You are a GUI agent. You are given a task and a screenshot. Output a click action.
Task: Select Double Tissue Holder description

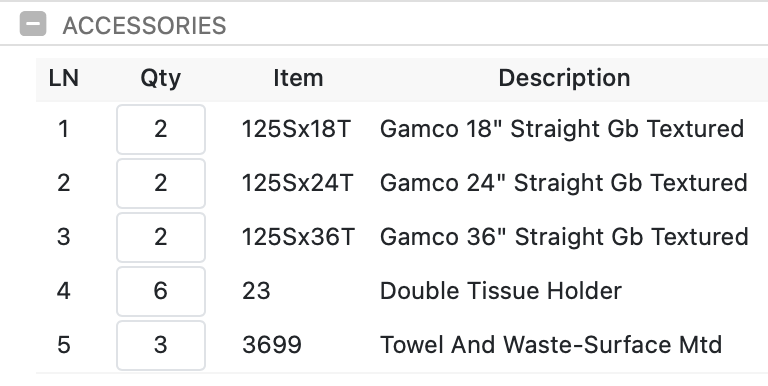[x=501, y=291]
